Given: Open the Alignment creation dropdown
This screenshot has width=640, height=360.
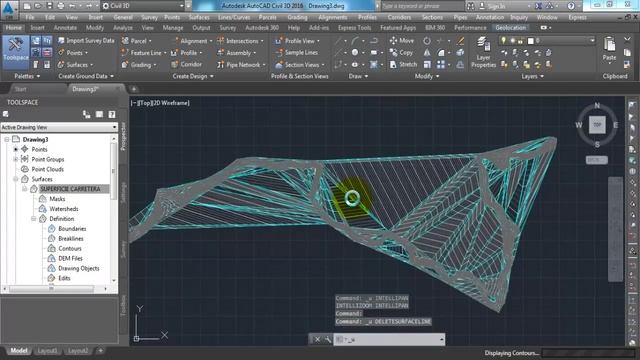Looking at the screenshot, I should coord(192,41).
